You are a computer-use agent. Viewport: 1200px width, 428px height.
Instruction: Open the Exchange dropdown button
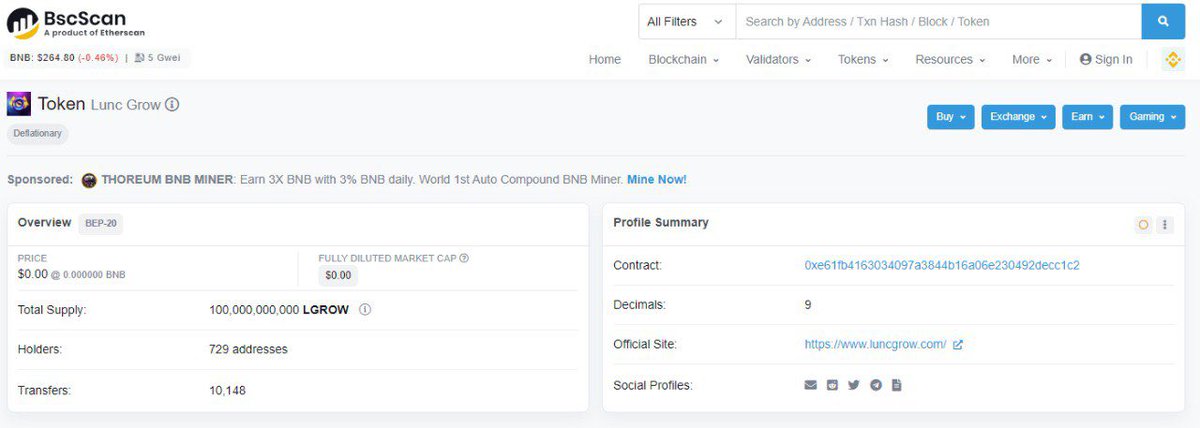[1019, 117]
